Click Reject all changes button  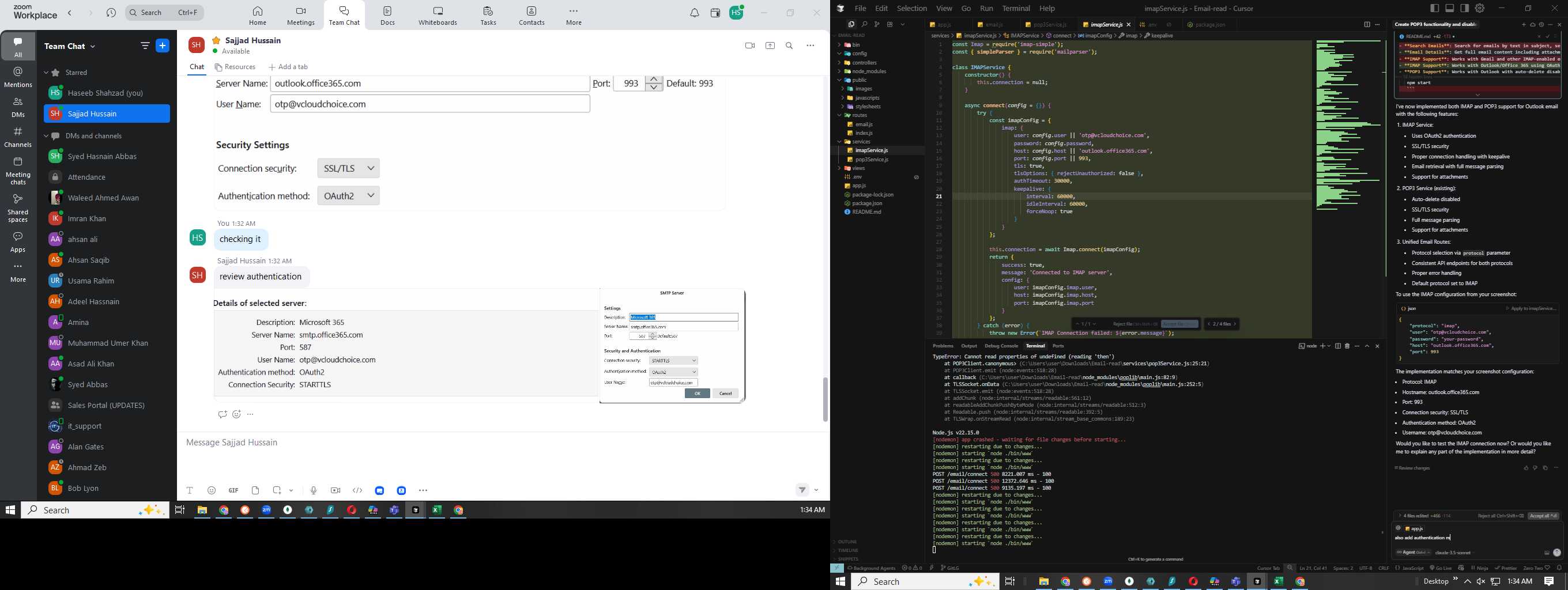click(x=1501, y=516)
